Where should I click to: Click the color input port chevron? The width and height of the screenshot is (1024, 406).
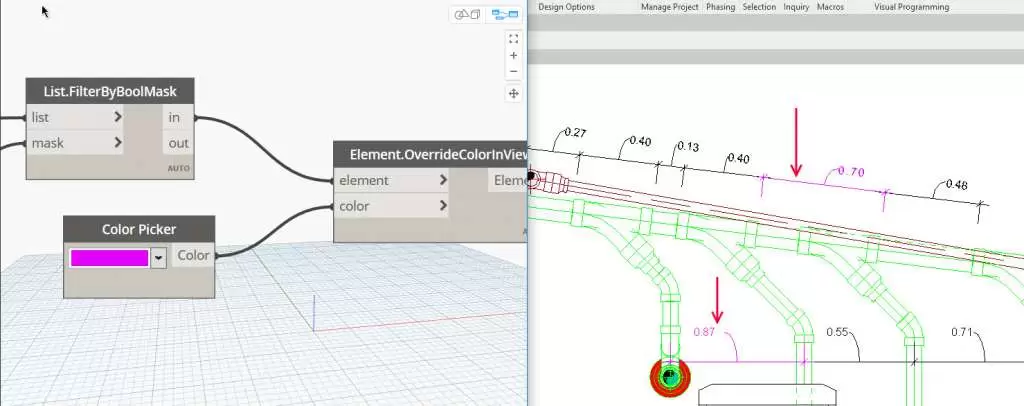(x=443, y=206)
